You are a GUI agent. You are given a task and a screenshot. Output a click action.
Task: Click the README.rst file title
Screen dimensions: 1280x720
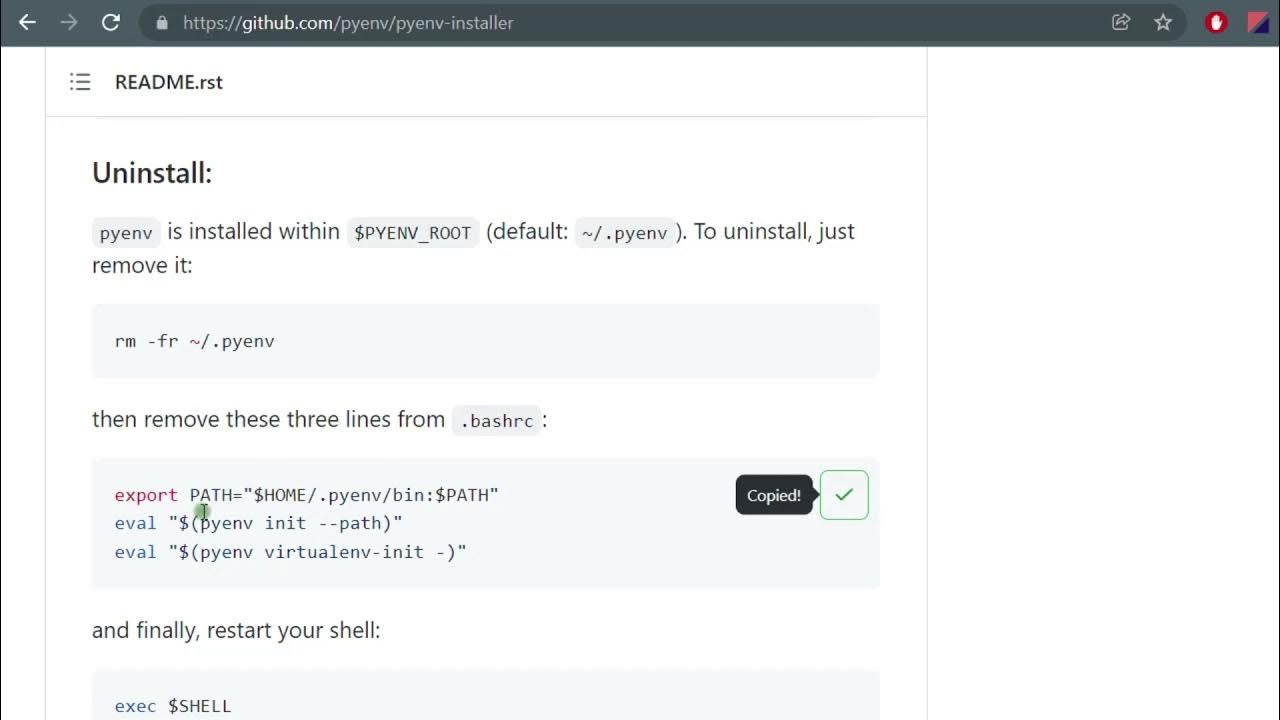point(169,82)
